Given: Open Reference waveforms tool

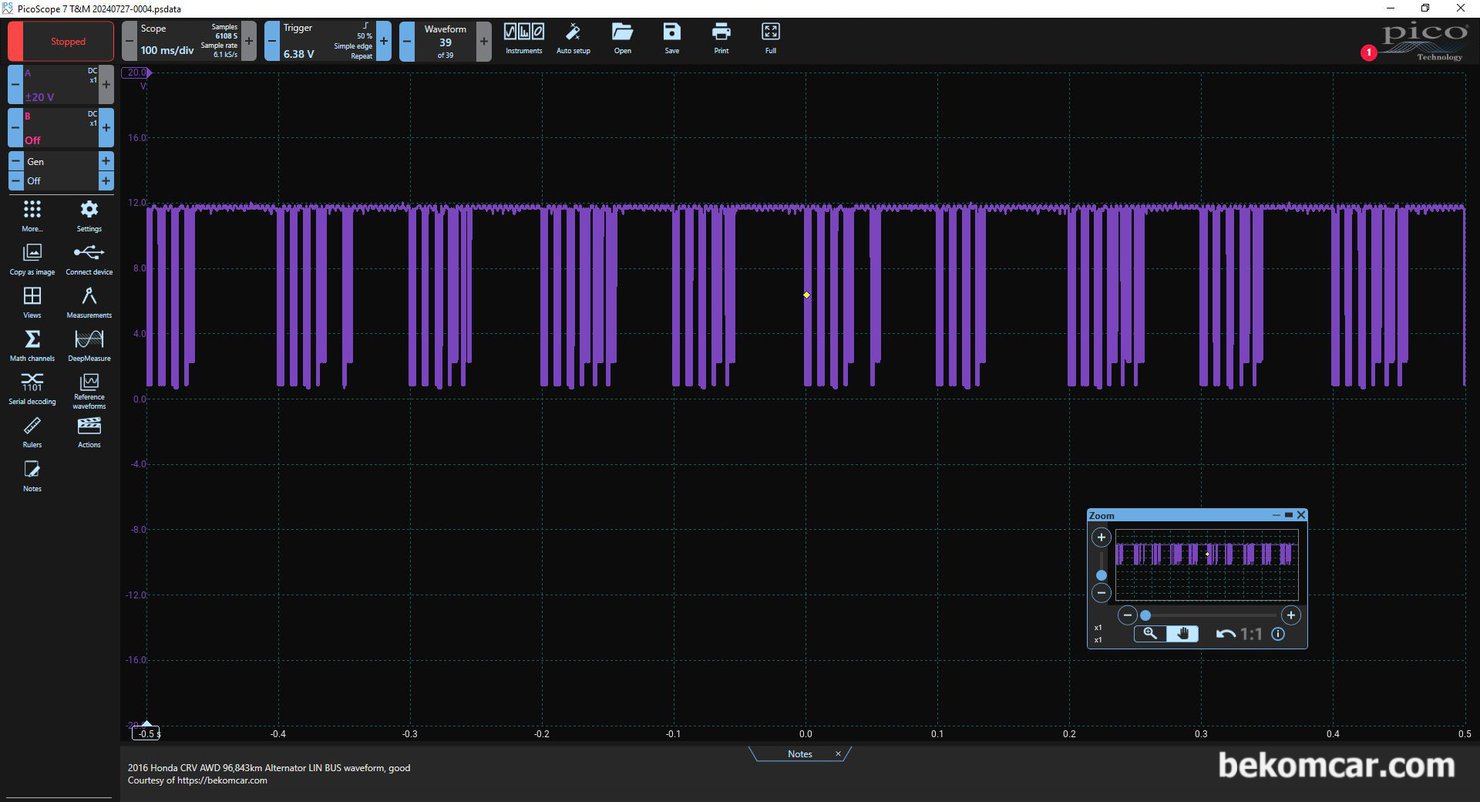Looking at the screenshot, I should click(89, 385).
